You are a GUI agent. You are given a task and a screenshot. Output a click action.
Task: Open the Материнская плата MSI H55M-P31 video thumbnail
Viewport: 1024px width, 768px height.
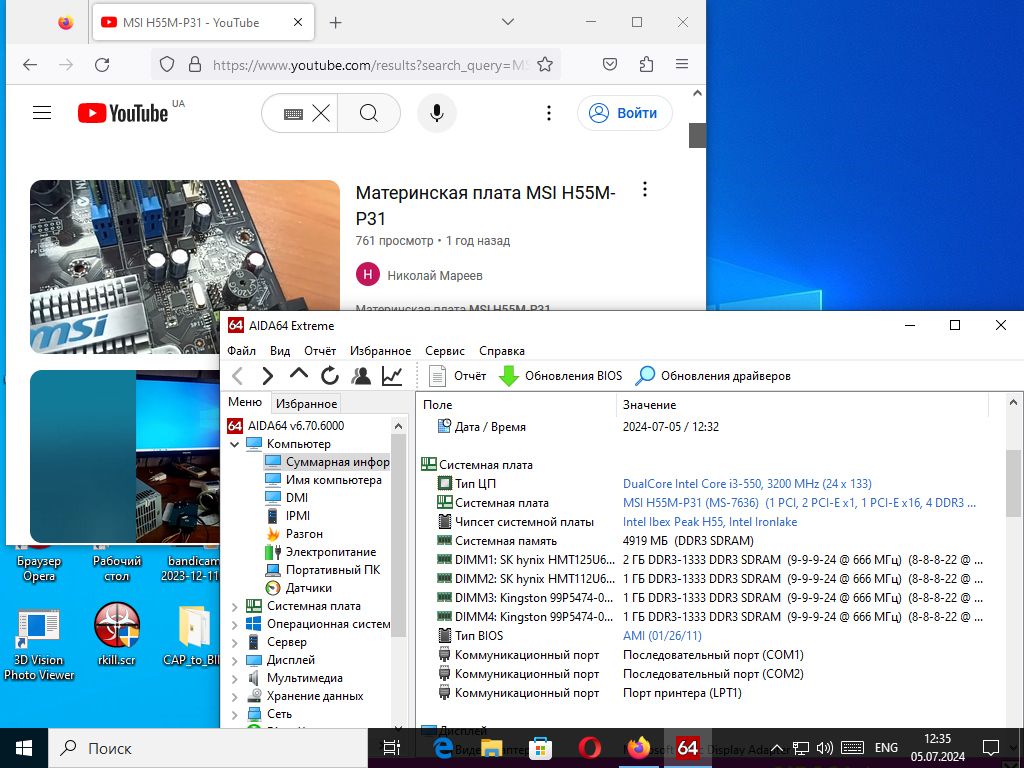pos(185,266)
